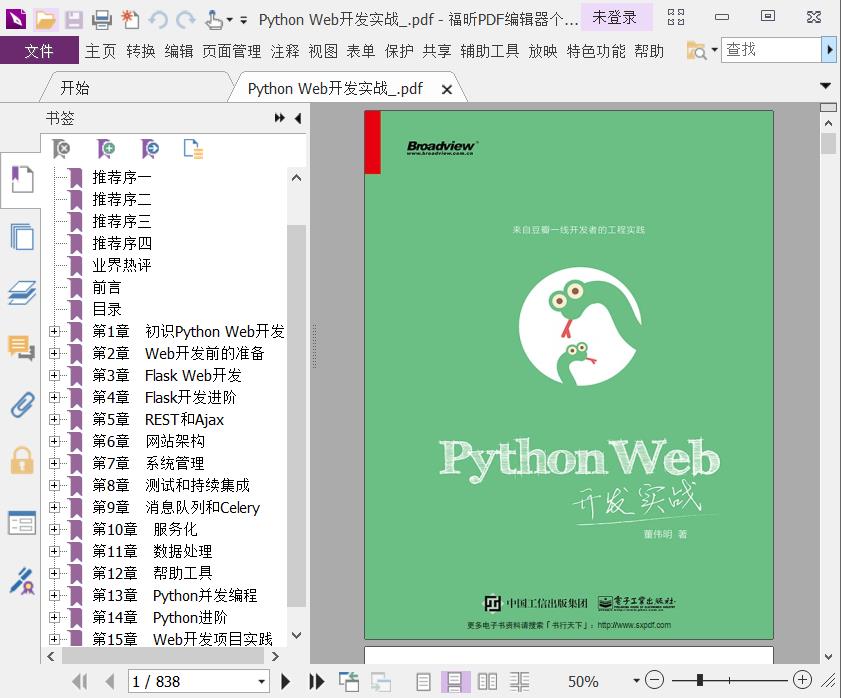Click the bookmarks horizontal scrollbar
This screenshot has width=841, height=698.
click(163, 656)
